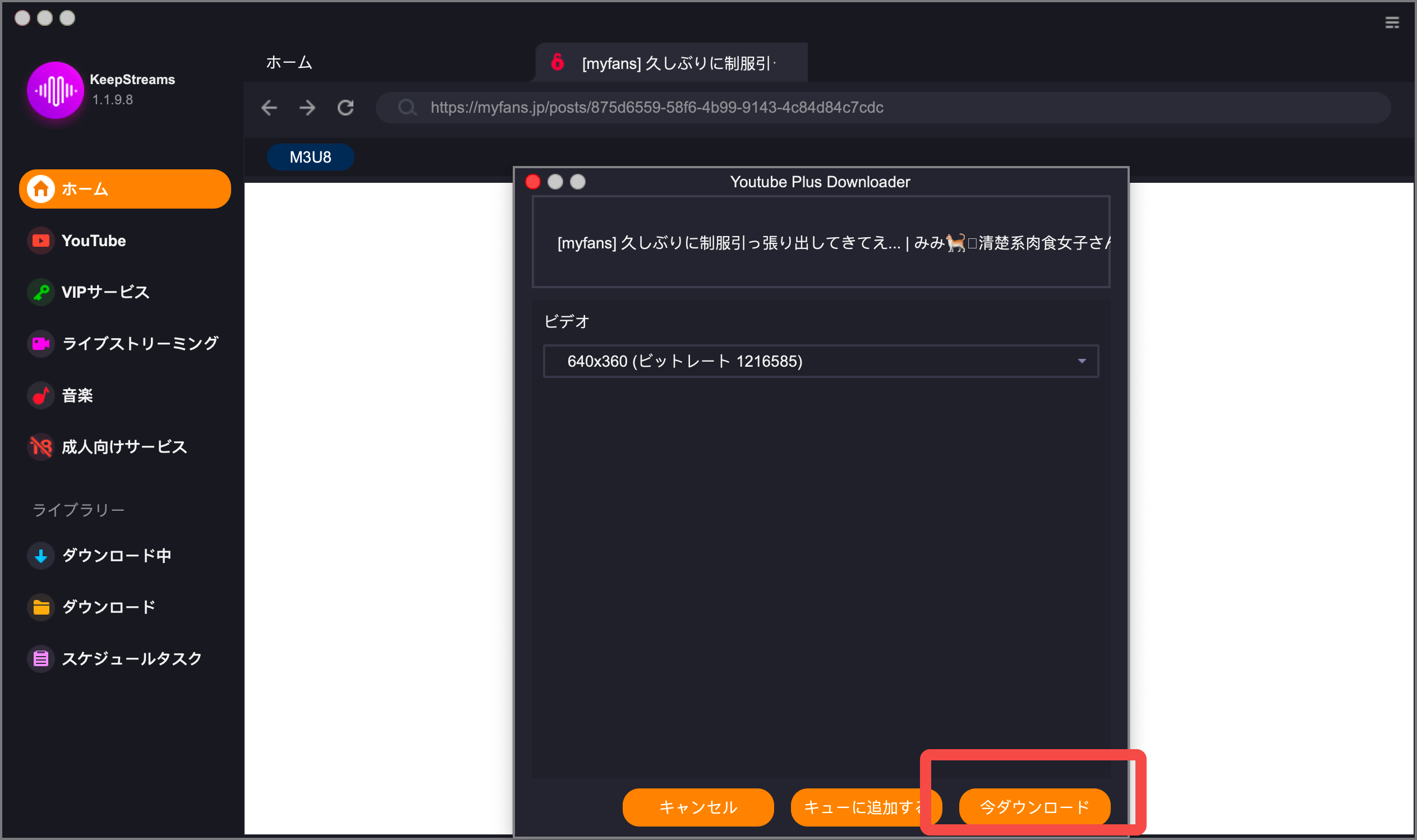
Task: Click the home house icon
Action: 41,189
